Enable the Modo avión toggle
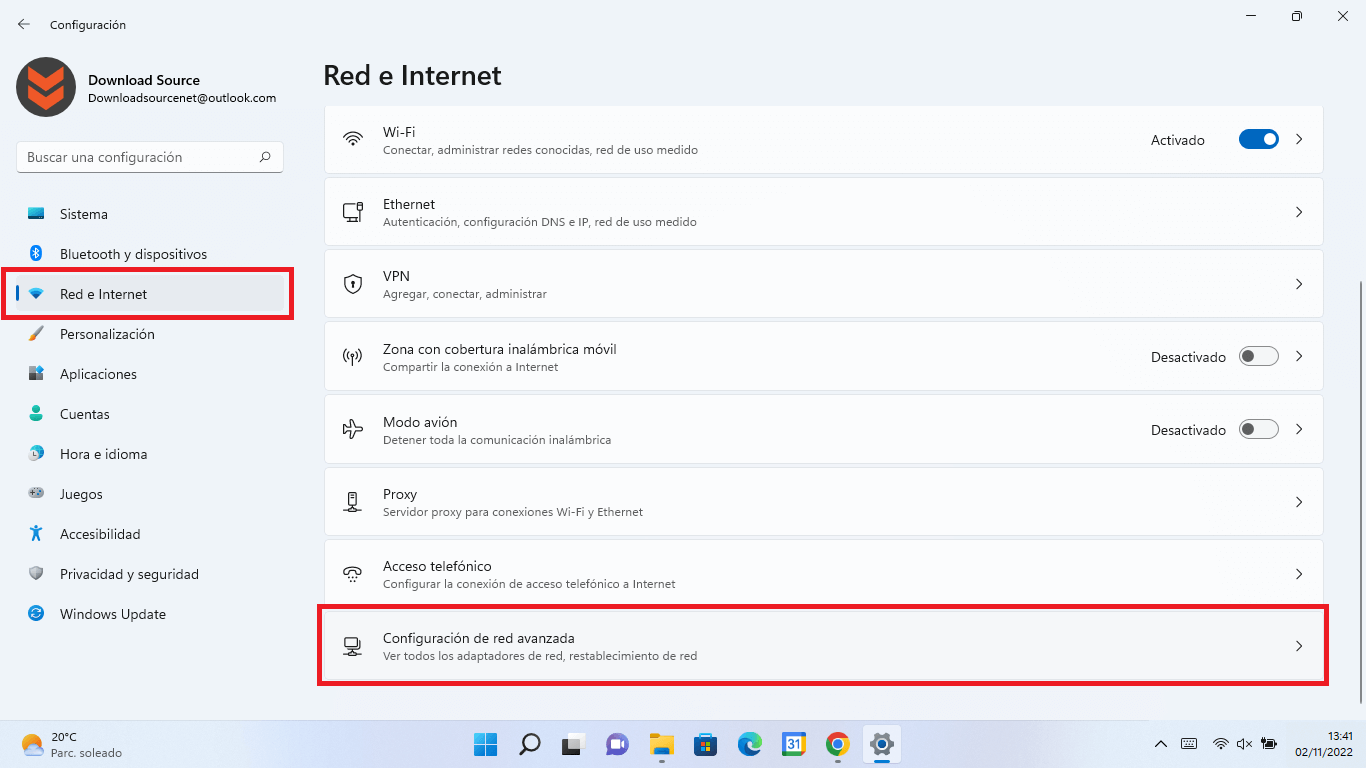This screenshot has height=768, width=1366. pyautogui.click(x=1259, y=429)
